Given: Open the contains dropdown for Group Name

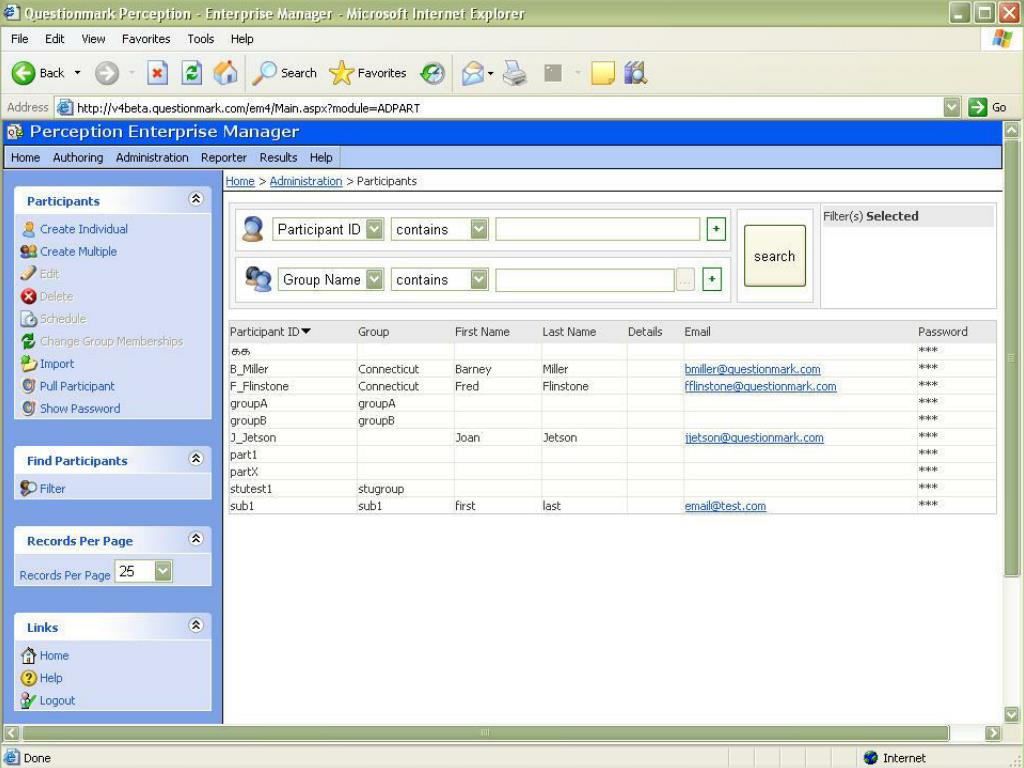Looking at the screenshot, I should (x=479, y=280).
